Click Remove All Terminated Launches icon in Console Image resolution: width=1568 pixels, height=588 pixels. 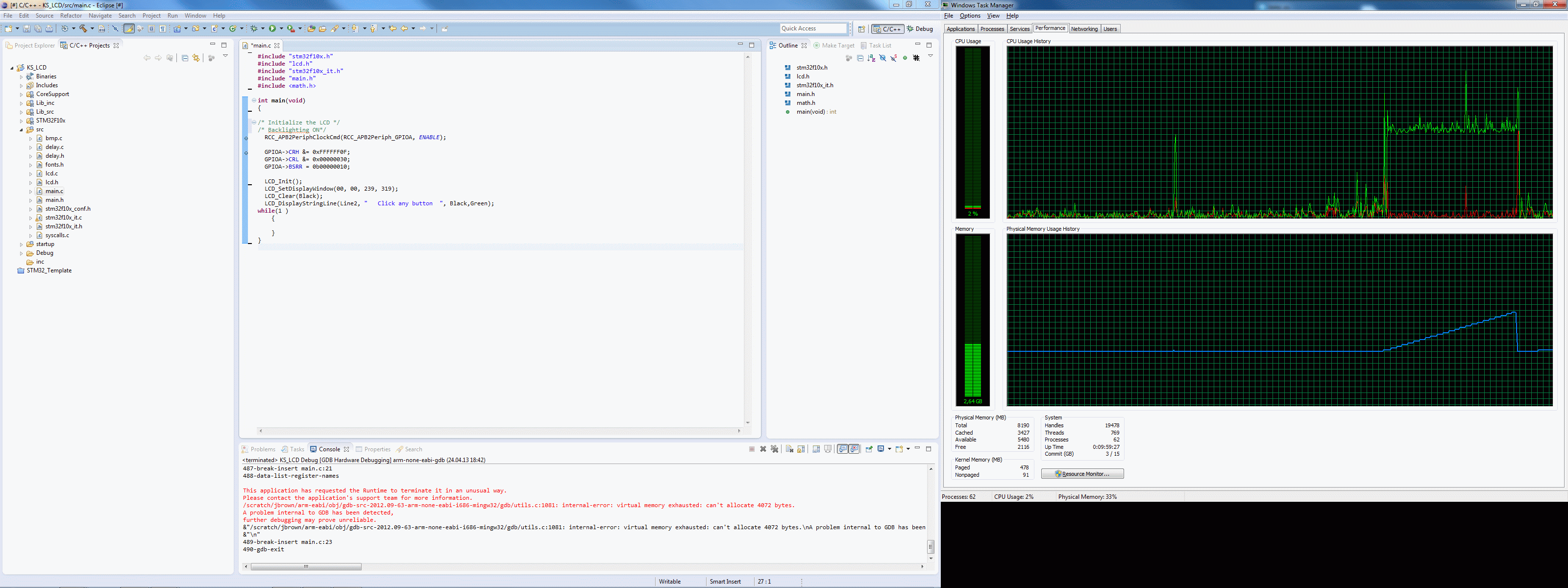pos(775,449)
